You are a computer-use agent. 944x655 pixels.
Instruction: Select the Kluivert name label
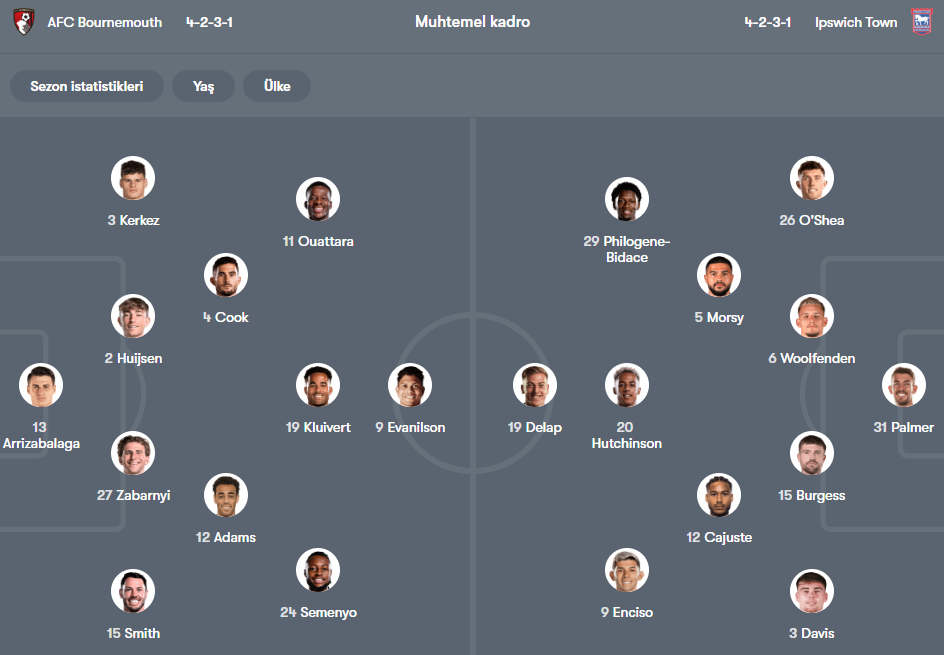coord(318,427)
